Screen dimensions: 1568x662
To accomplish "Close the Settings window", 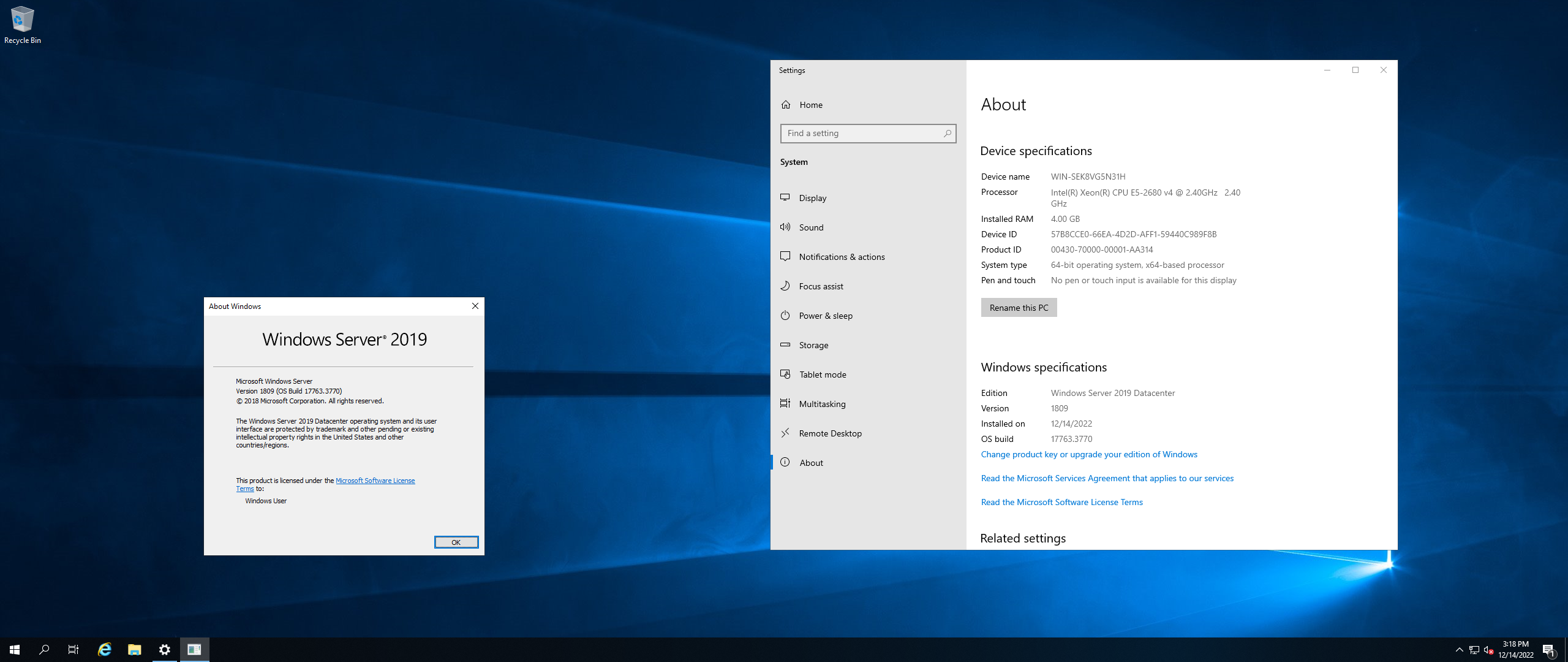I will (x=1384, y=70).
